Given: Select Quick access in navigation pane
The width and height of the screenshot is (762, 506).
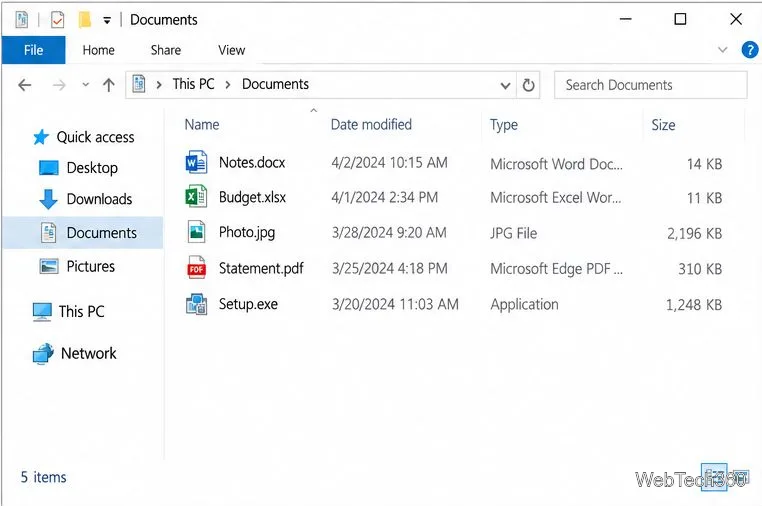Looking at the screenshot, I should coord(95,137).
